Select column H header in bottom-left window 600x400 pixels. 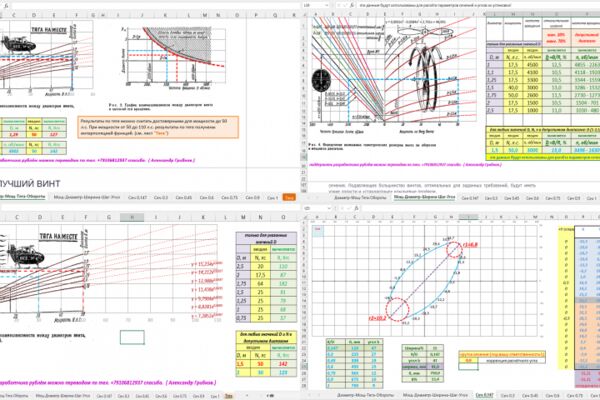[x=132, y=217]
